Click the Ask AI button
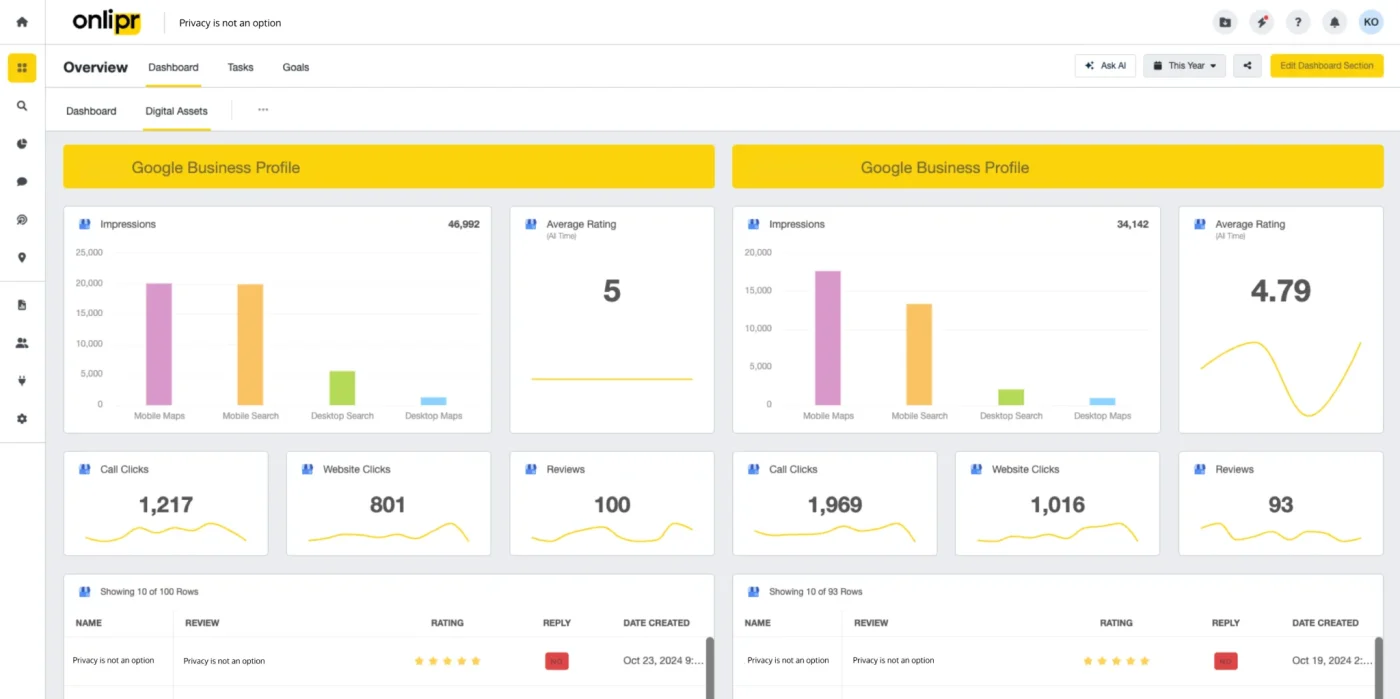Screen dimensions: 1400x699 [1105, 66]
